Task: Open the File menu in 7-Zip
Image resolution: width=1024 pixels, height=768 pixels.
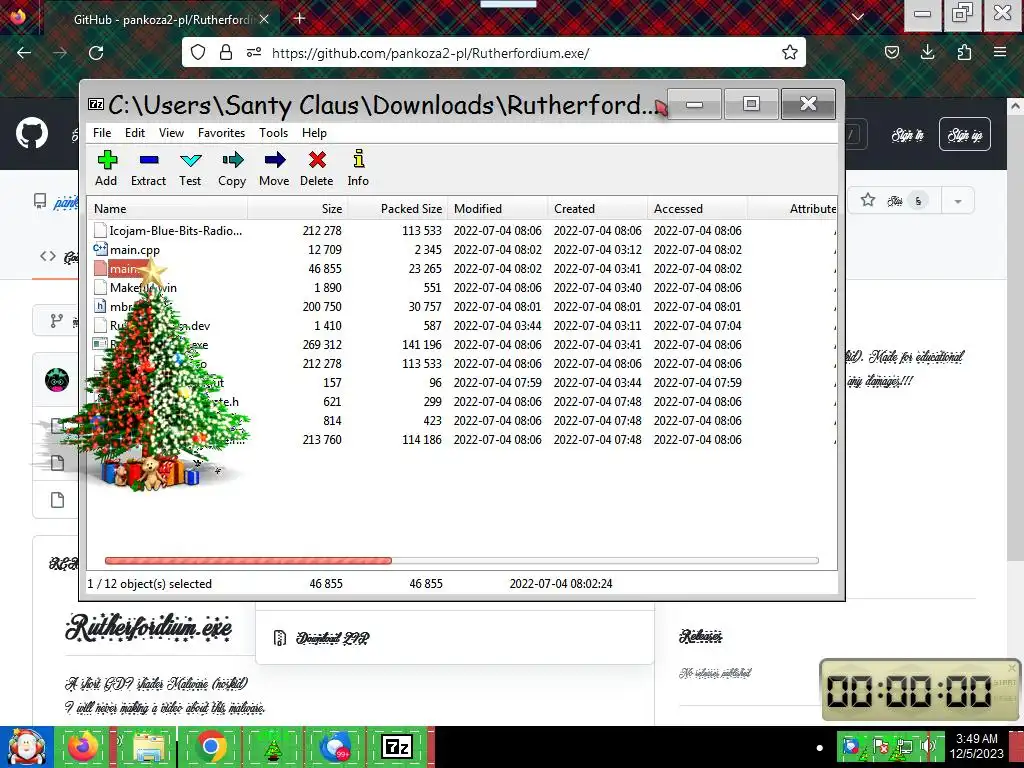Action: [x=102, y=133]
